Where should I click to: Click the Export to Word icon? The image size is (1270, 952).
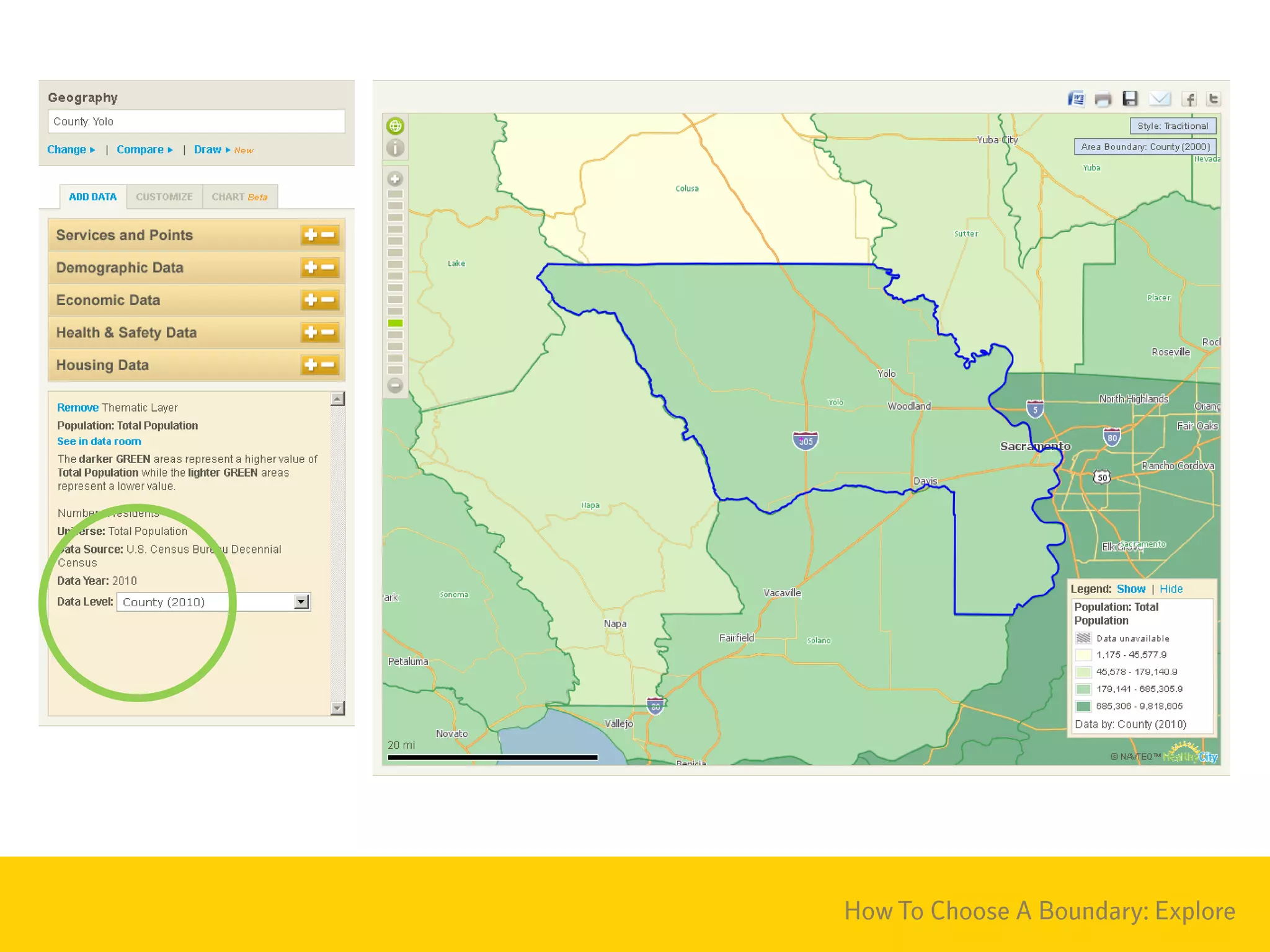tap(1076, 99)
